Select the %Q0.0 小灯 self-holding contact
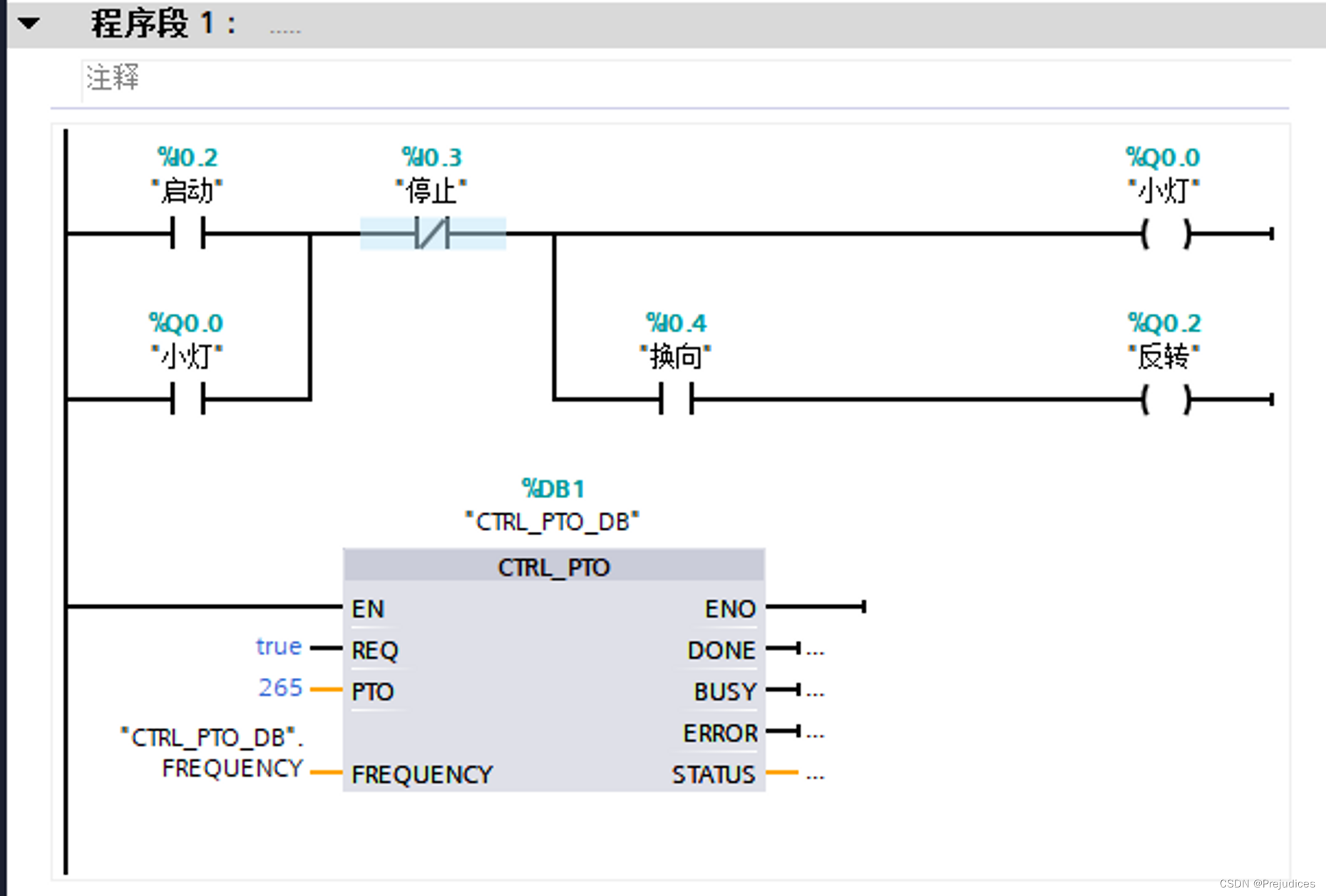Viewport: 1326px width, 896px height. (x=188, y=398)
